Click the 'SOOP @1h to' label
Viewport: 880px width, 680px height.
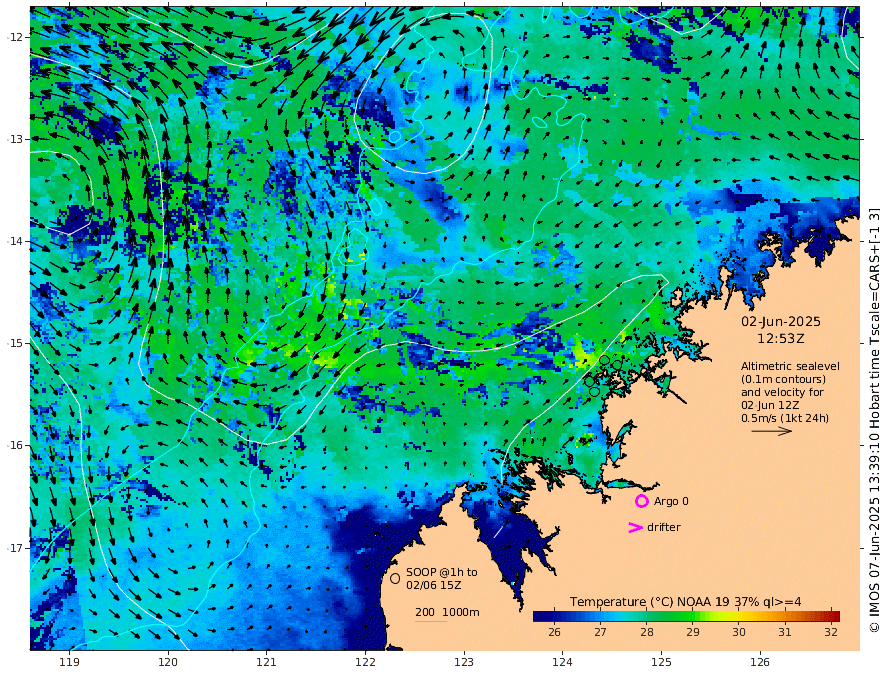tap(442, 572)
